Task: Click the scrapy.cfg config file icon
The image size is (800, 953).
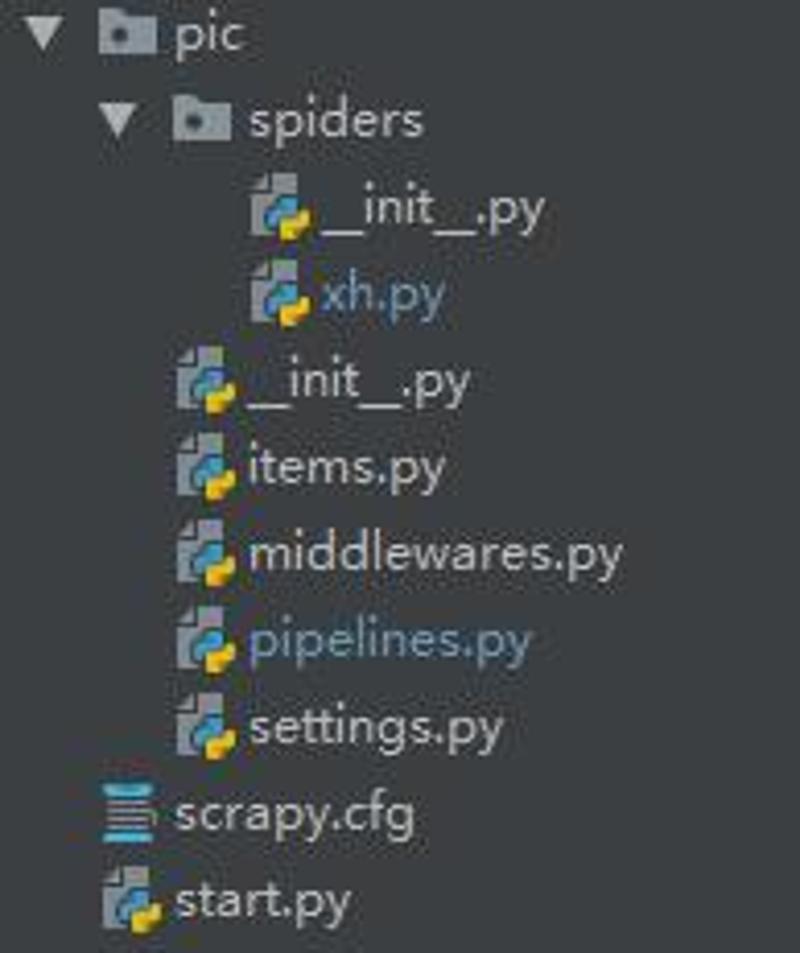Action: point(128,813)
